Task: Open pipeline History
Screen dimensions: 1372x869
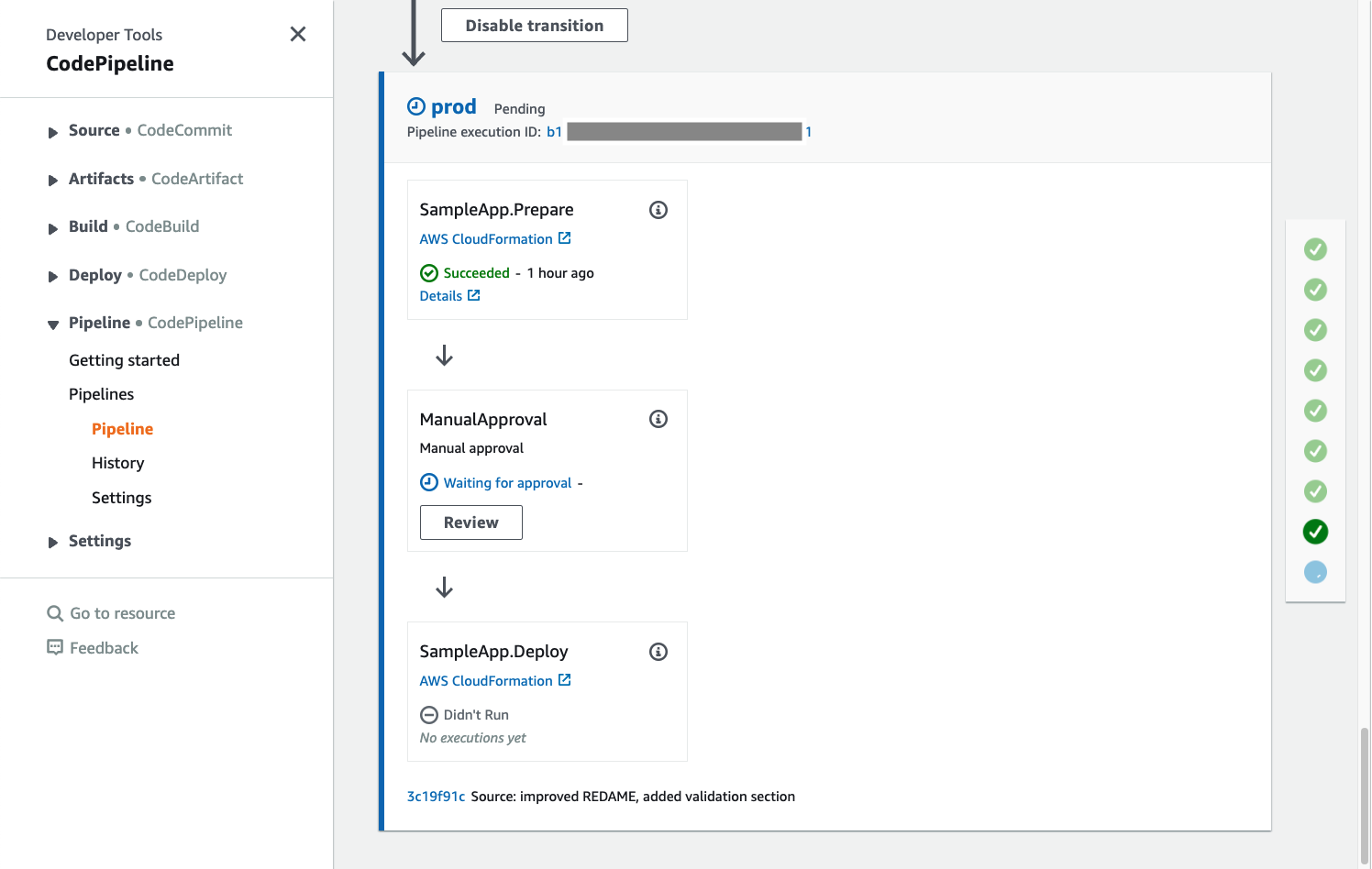Action: (117, 463)
